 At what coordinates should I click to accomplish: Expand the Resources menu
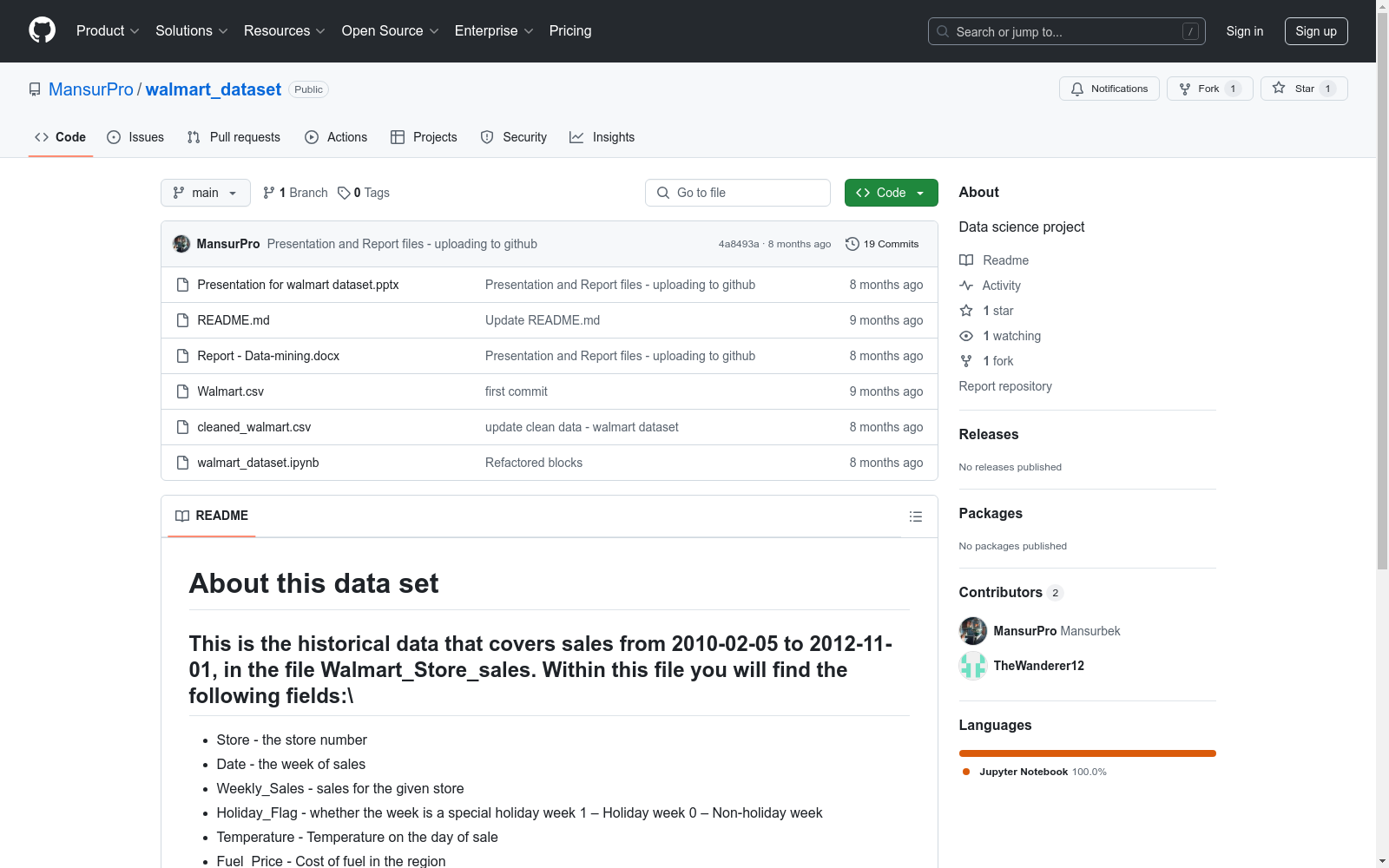(x=285, y=30)
